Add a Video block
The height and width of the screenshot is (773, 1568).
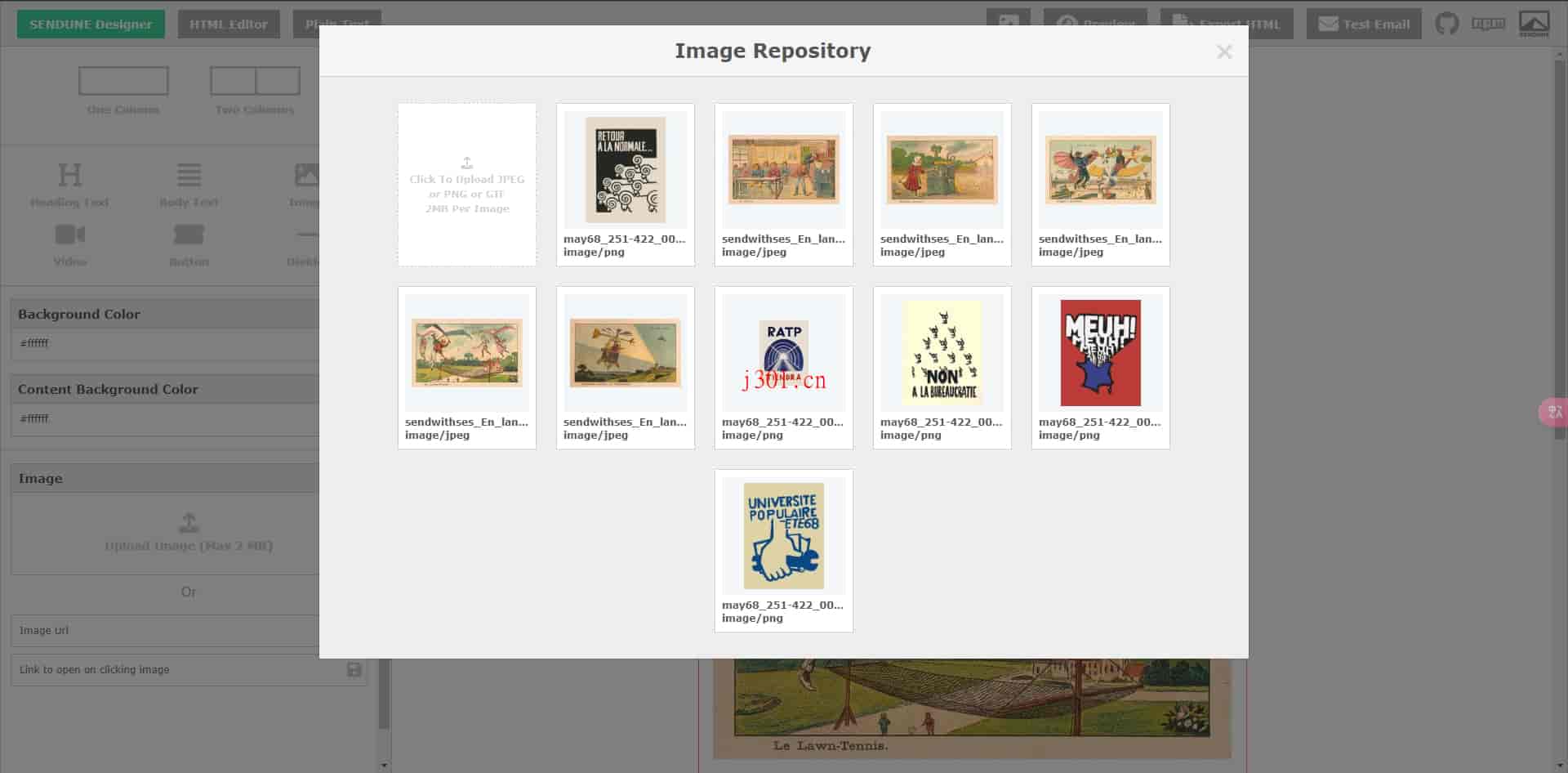point(70,245)
